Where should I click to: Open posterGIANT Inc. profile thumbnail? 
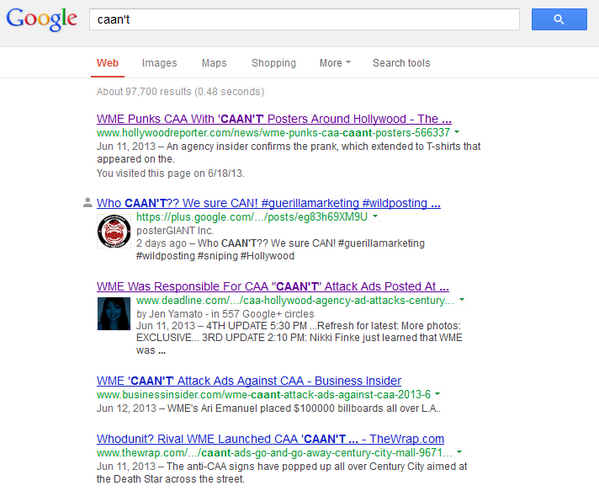[114, 231]
